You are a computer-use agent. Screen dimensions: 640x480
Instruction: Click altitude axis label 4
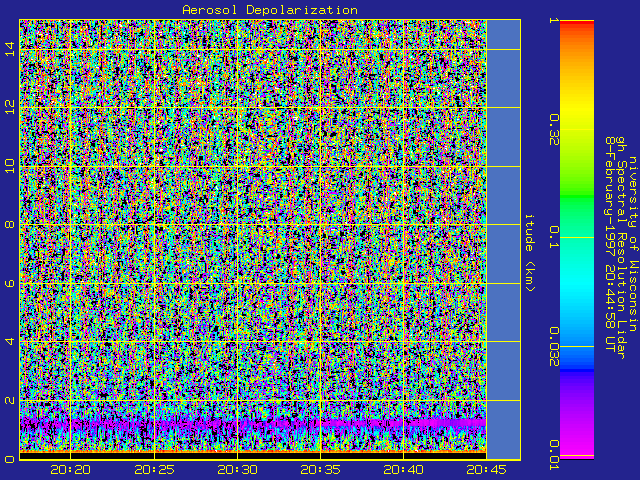click(x=10, y=341)
